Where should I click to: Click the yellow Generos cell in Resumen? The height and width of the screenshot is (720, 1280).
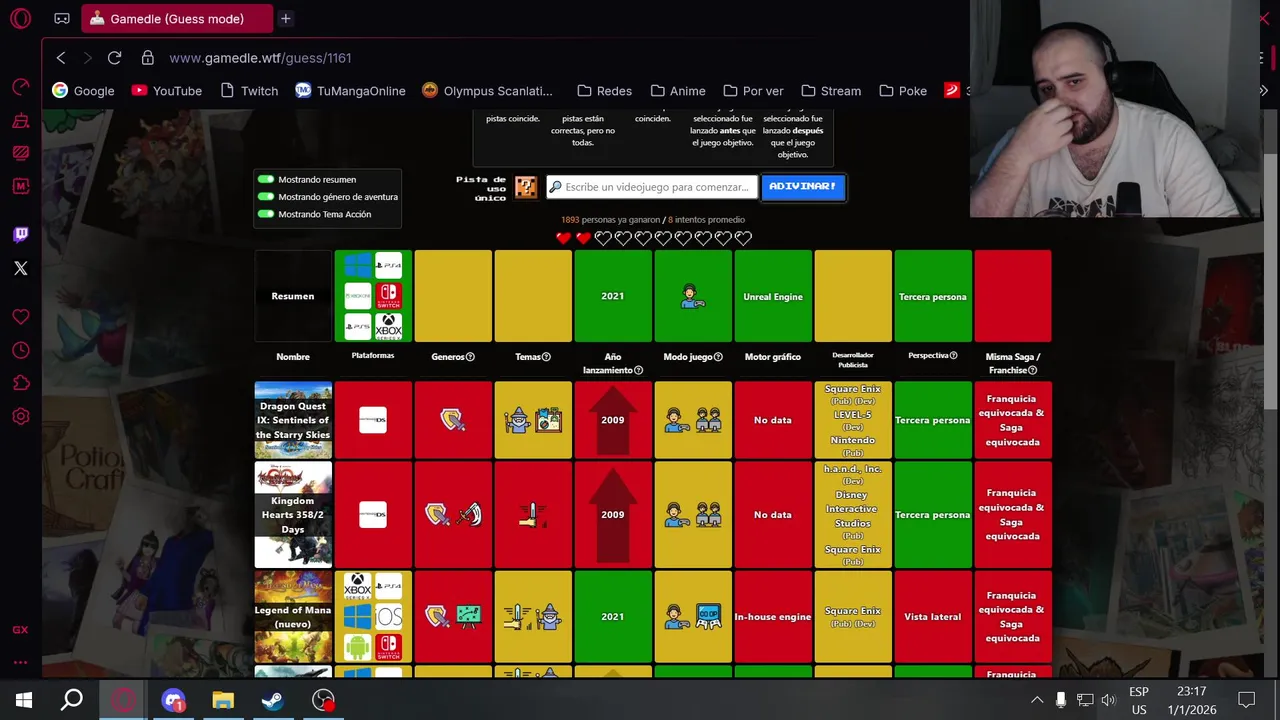click(x=453, y=296)
